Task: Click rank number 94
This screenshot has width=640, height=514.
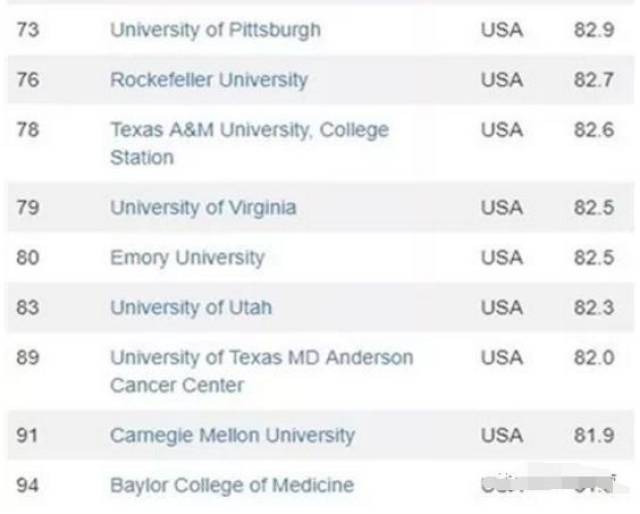Action: click(x=28, y=485)
